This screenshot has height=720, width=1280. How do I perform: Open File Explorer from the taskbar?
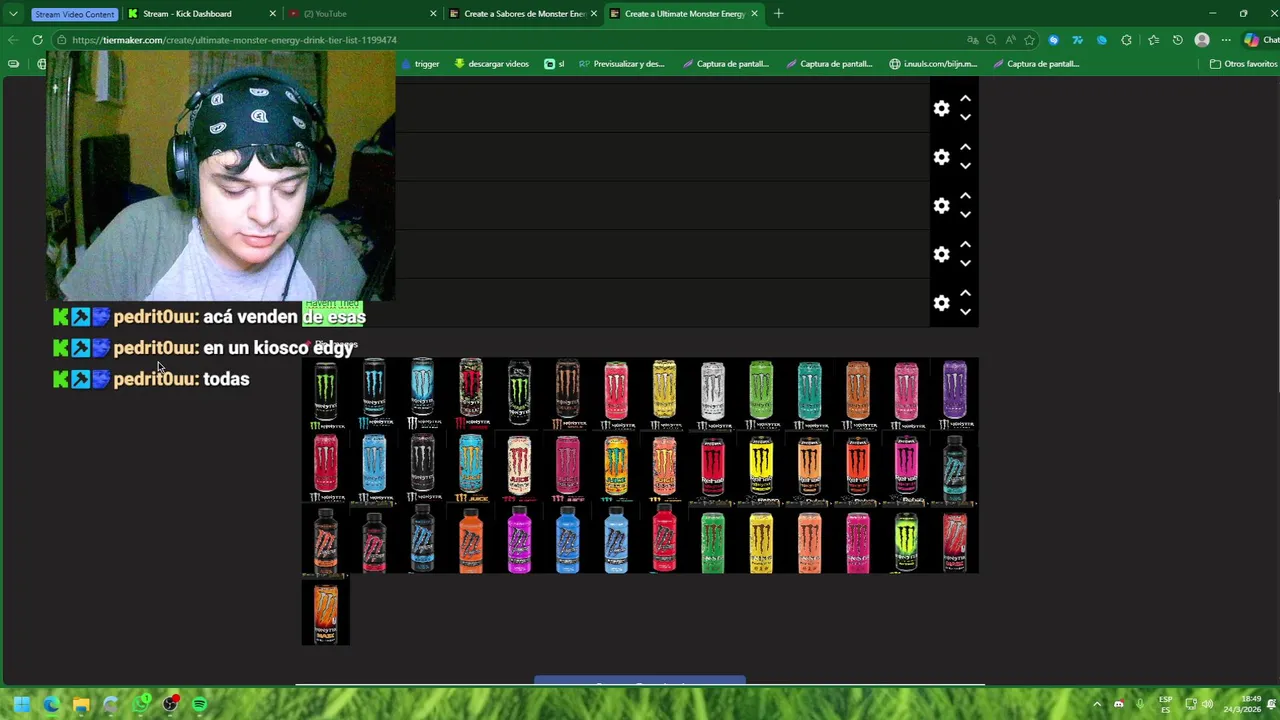tap(81, 704)
